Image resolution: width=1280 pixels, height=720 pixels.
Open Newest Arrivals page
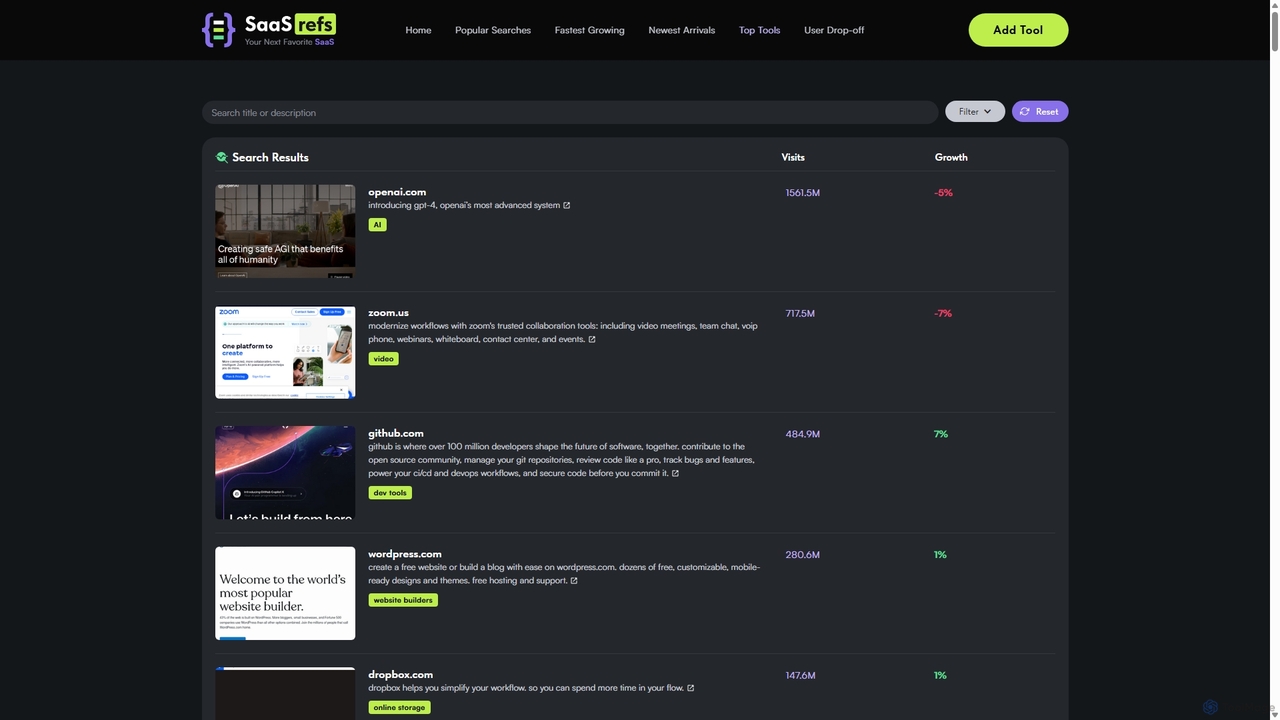point(682,30)
